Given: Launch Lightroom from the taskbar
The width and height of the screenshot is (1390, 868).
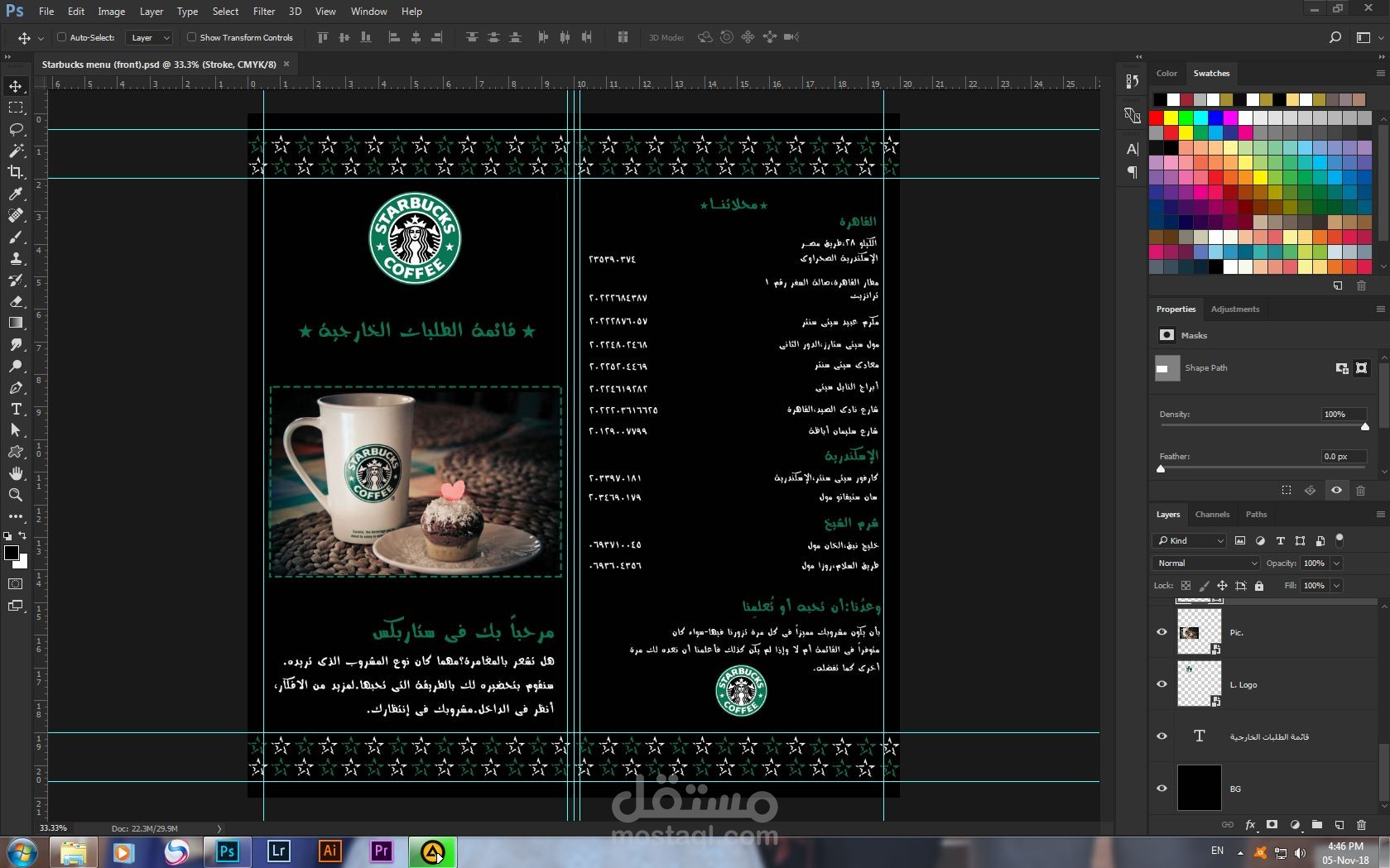Looking at the screenshot, I should 278,851.
